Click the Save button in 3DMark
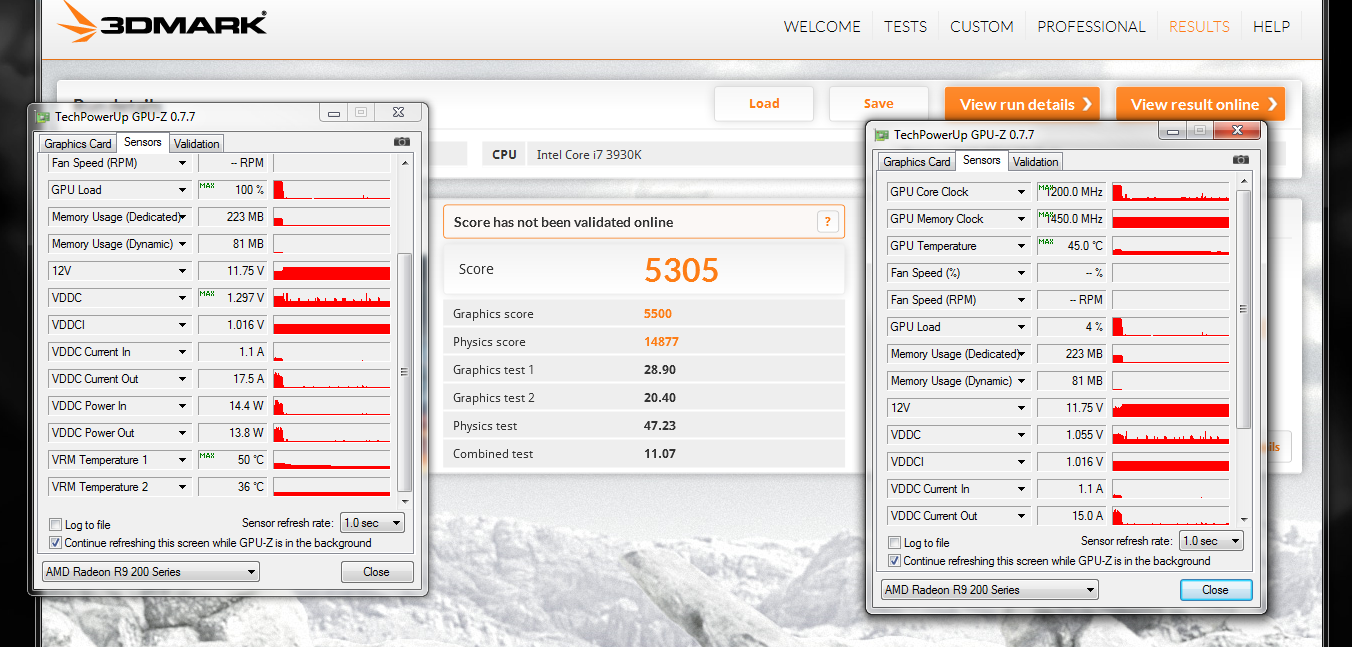Image resolution: width=1352 pixels, height=647 pixels. click(x=878, y=104)
